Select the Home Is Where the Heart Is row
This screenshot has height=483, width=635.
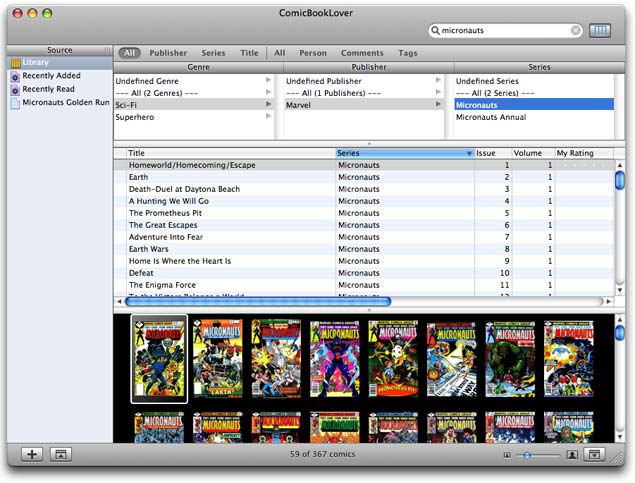(364, 261)
